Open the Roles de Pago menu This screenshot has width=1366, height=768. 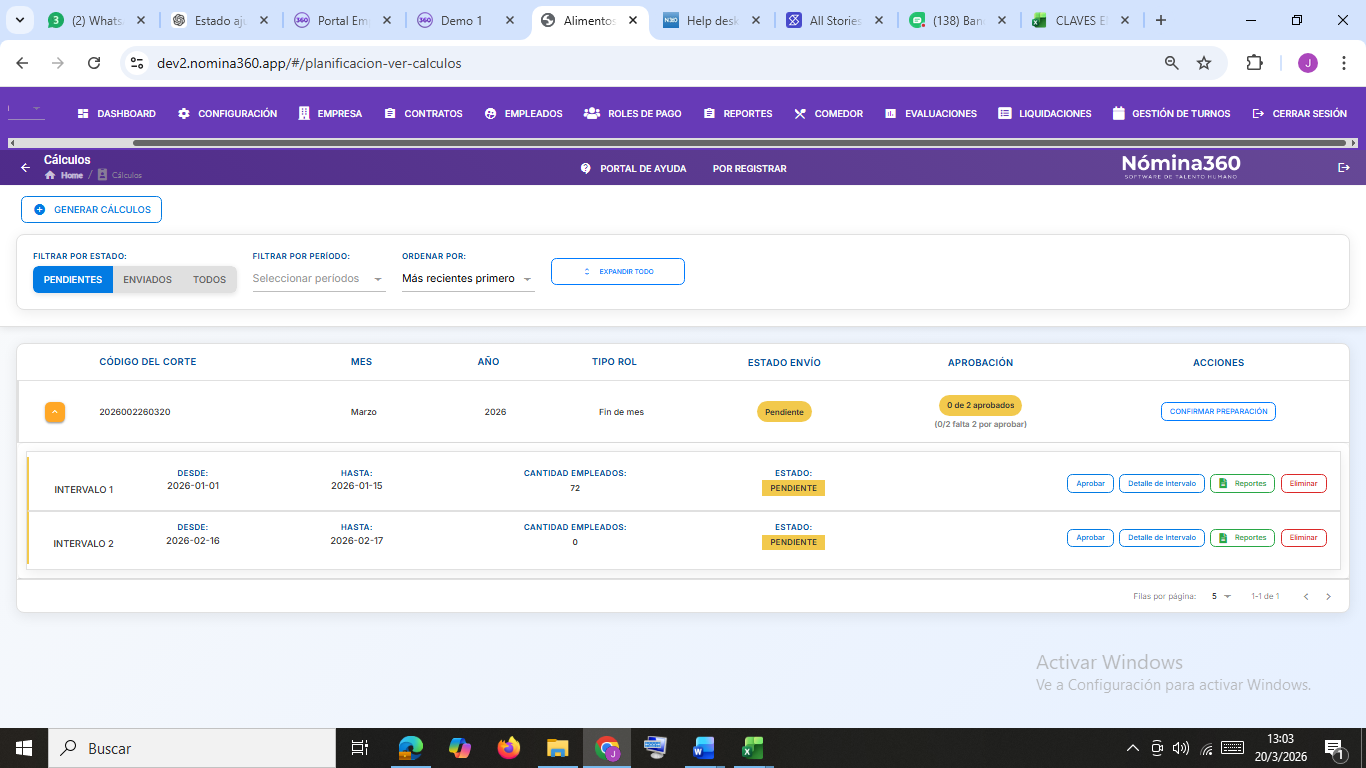tap(633, 114)
